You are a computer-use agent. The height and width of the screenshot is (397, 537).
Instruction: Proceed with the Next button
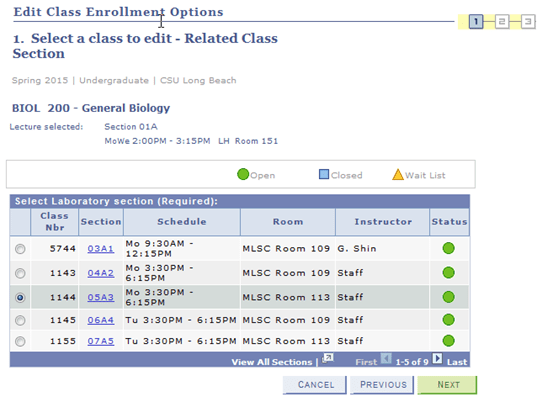pyautogui.click(x=447, y=385)
